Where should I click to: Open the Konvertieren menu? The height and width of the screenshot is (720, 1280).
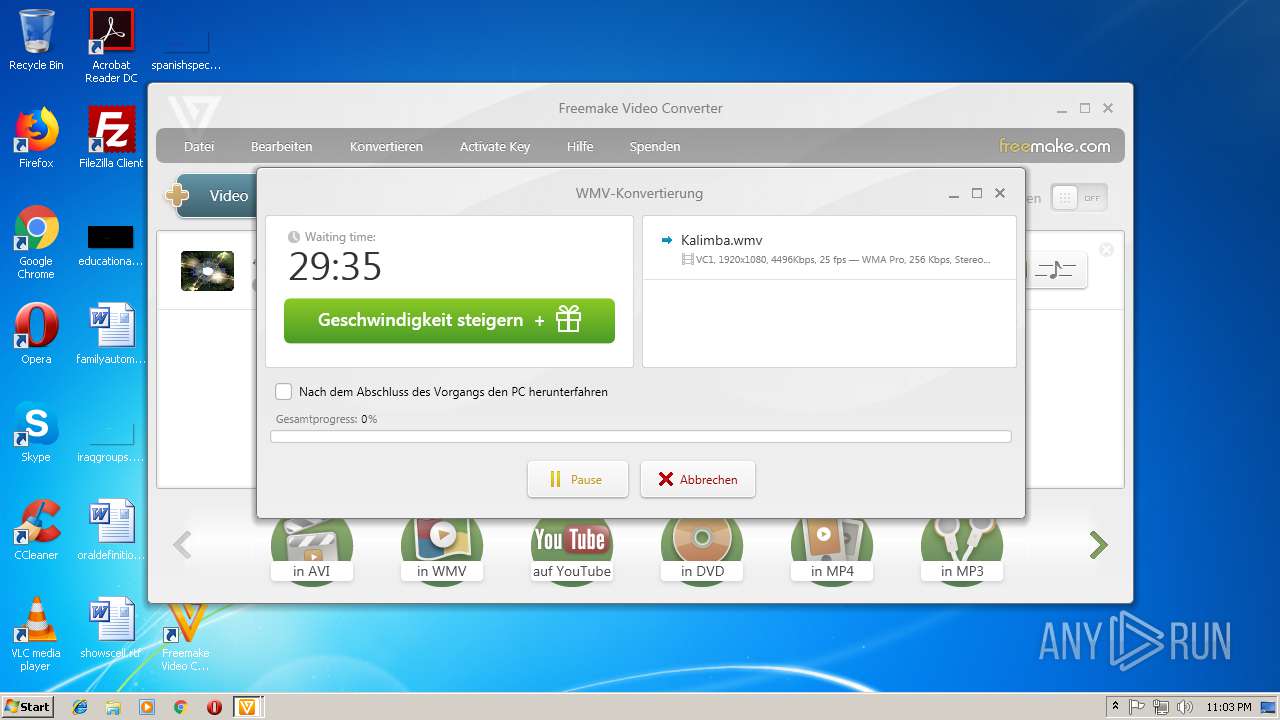(386, 146)
